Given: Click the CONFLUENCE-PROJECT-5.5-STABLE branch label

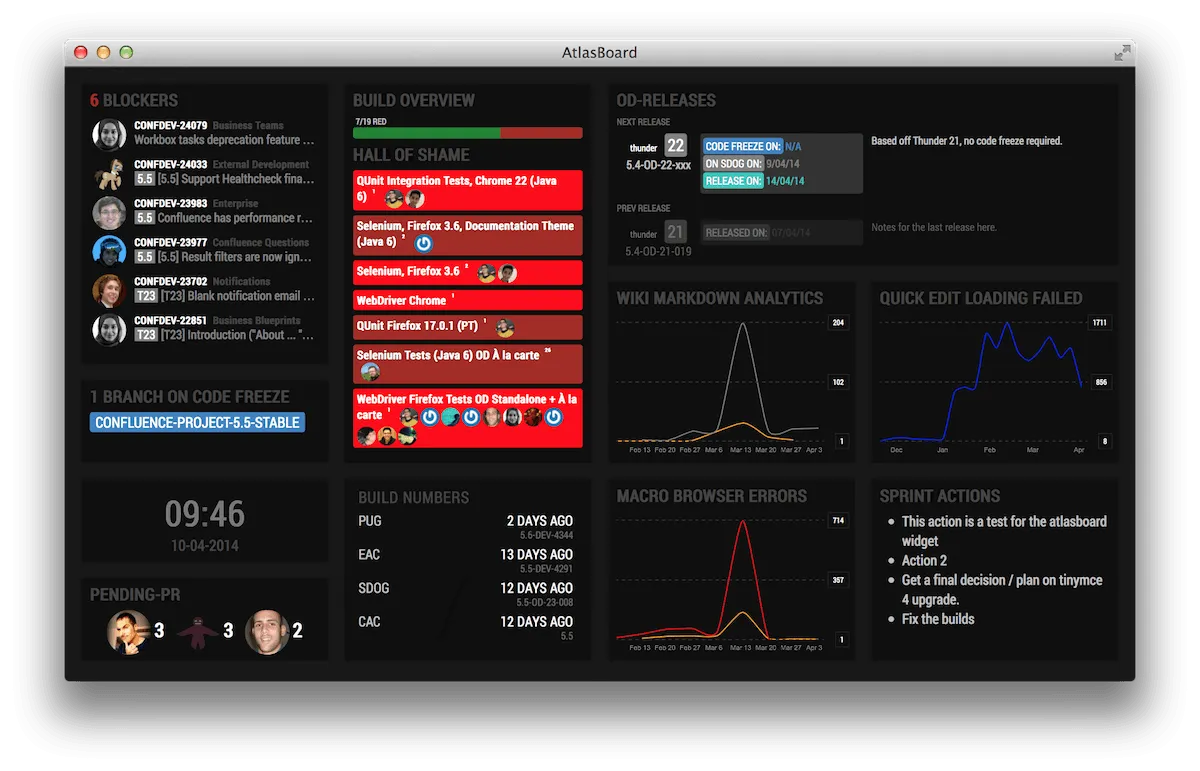Looking at the screenshot, I should click(197, 422).
